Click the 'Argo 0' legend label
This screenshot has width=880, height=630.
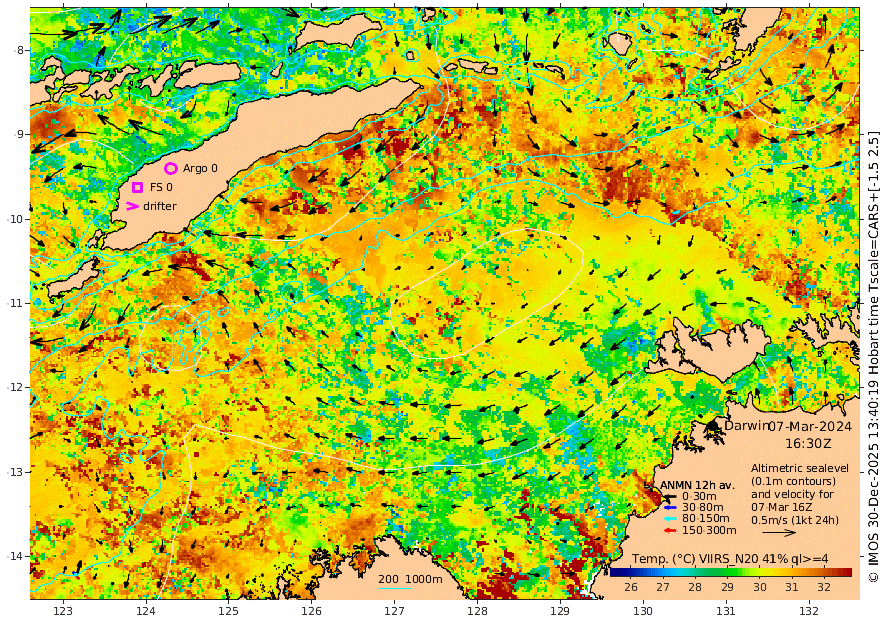(200, 168)
